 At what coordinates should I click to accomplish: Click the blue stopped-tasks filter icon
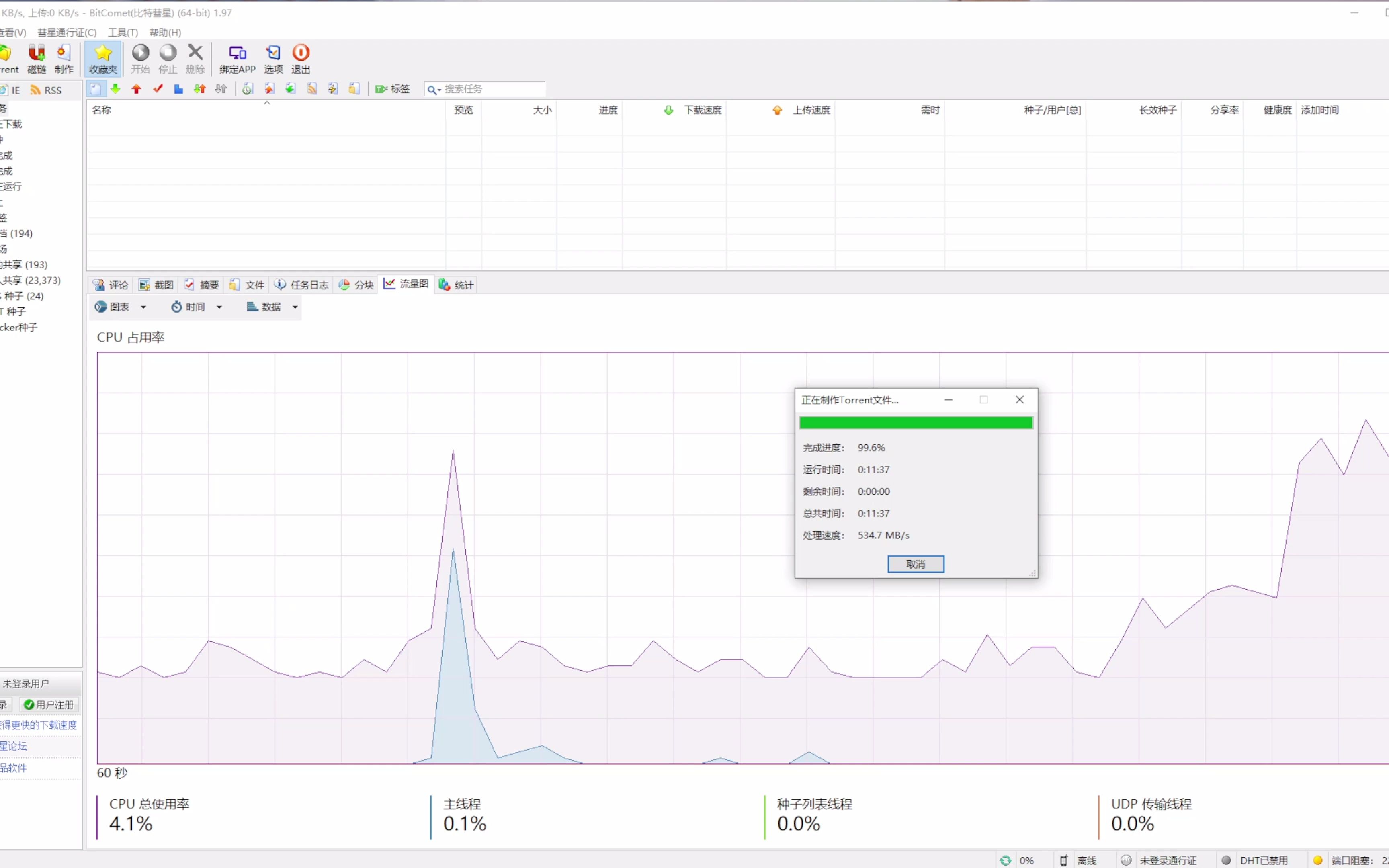point(178,89)
